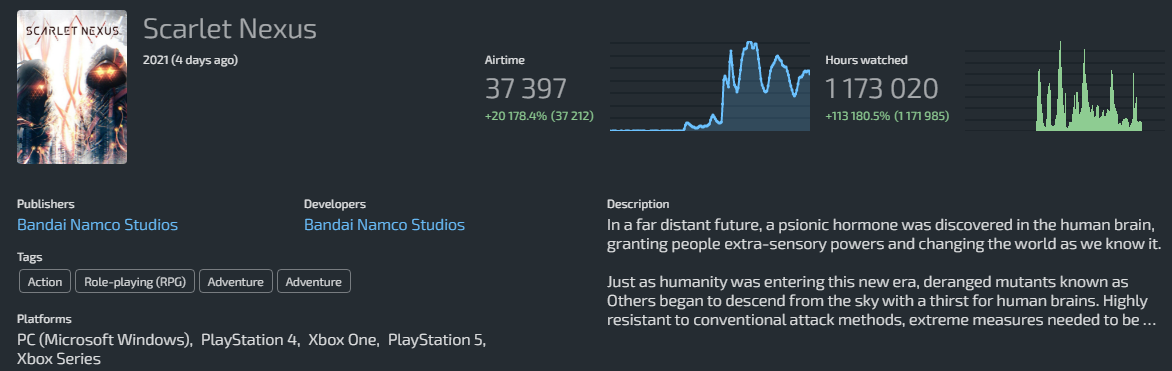Select the Action tag
This screenshot has width=1172, height=371.
(45, 282)
